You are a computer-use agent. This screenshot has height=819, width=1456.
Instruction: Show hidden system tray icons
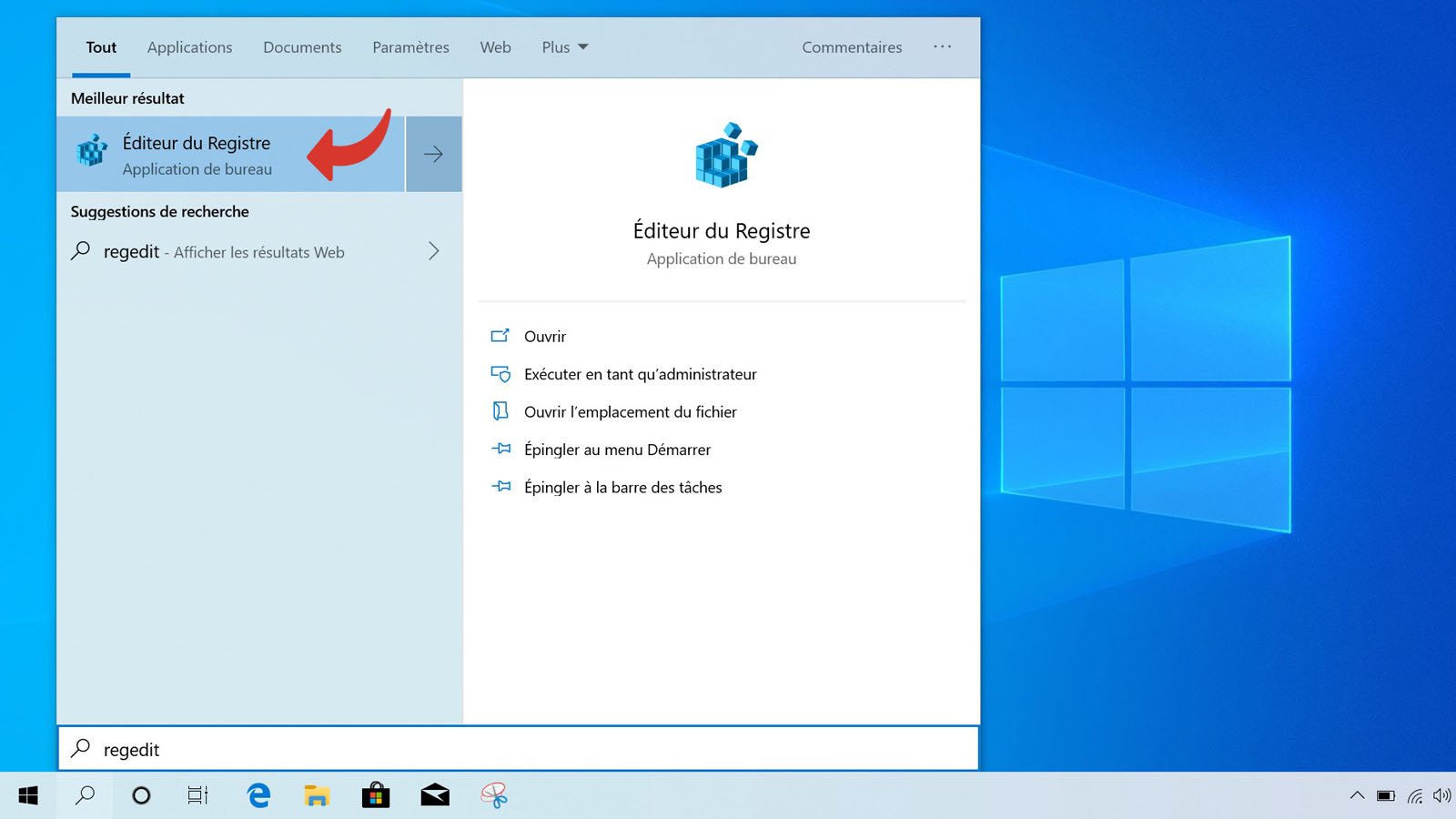click(1357, 795)
